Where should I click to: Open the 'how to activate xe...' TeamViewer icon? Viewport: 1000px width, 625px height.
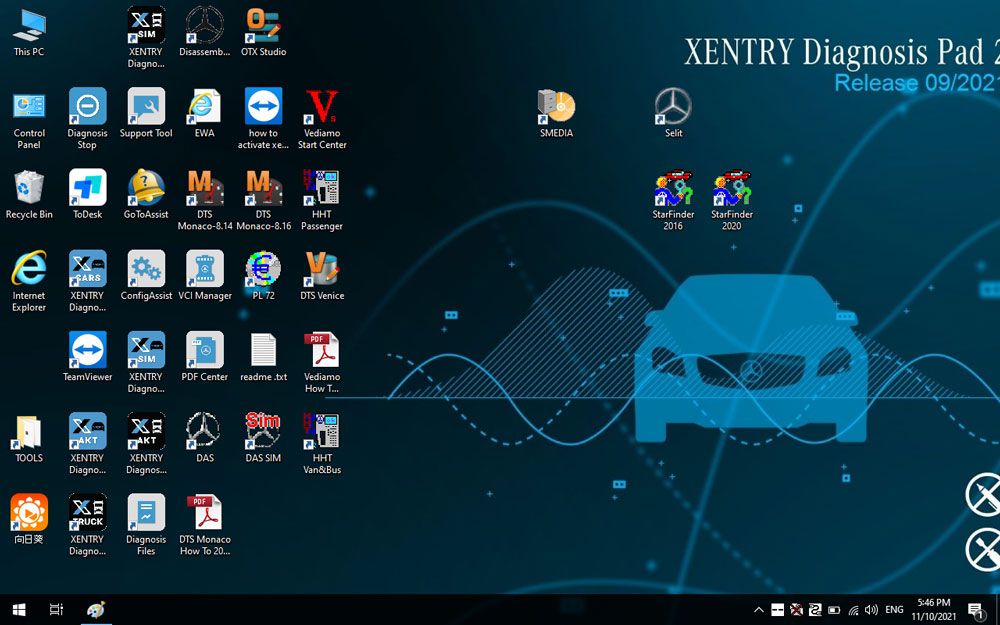[x=263, y=119]
